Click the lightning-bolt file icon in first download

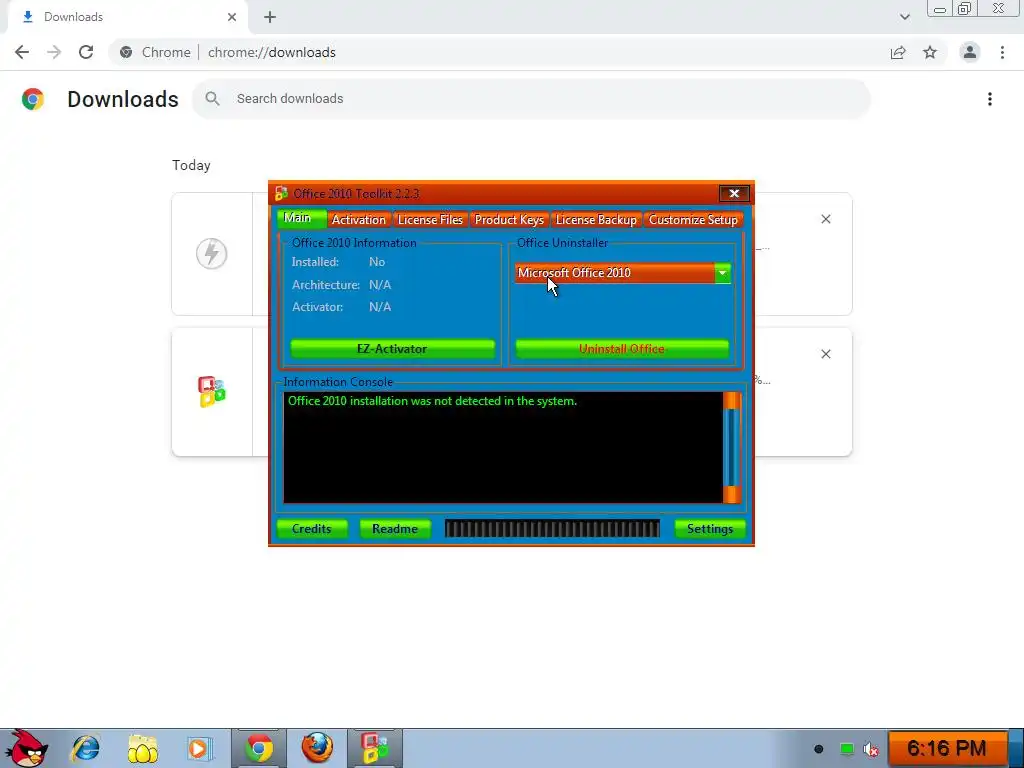(212, 253)
